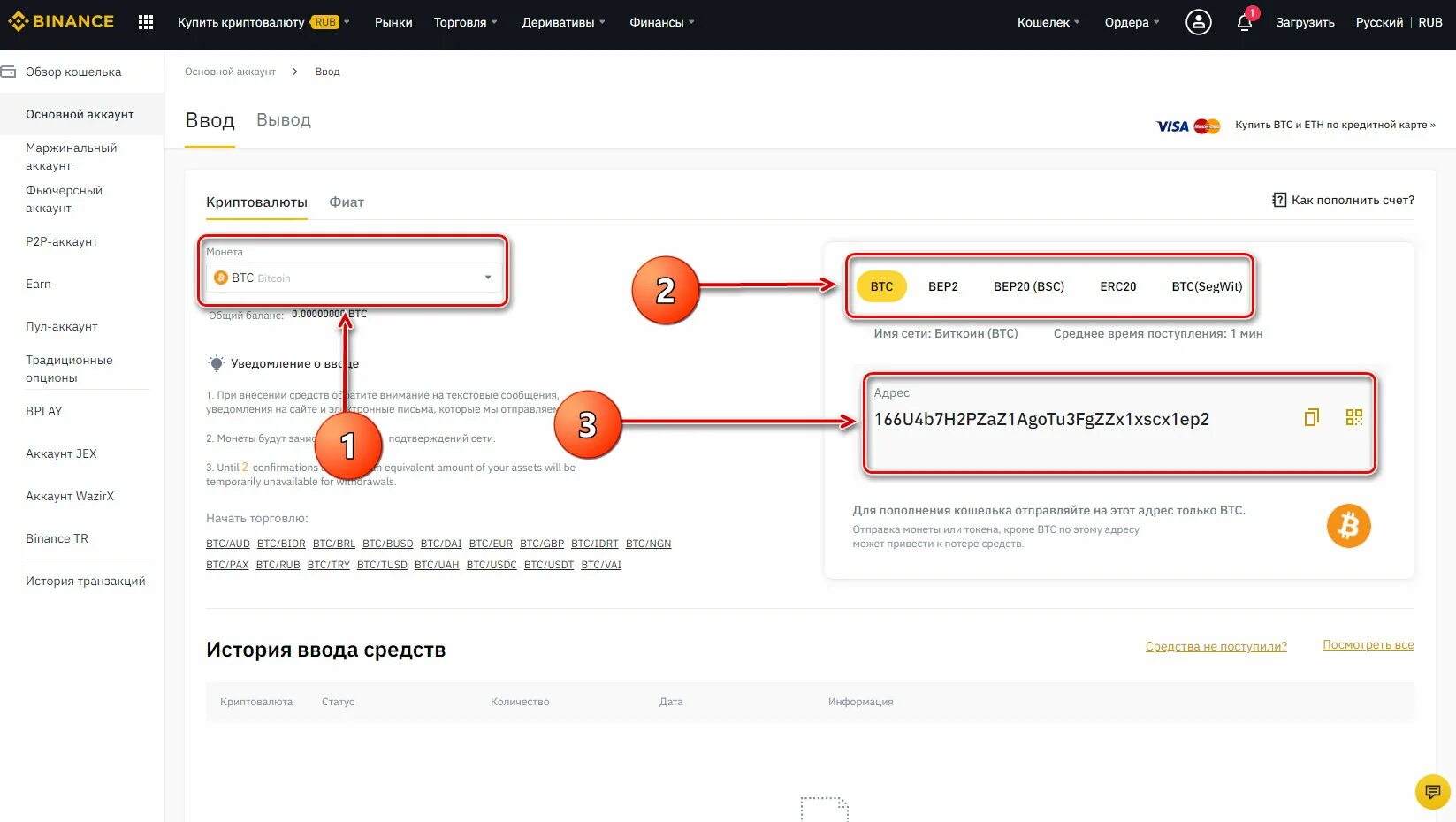Viewport: 1456px width, 822px height.
Task: Open Маржинальный аккаунт in sidebar
Action: pos(71,156)
